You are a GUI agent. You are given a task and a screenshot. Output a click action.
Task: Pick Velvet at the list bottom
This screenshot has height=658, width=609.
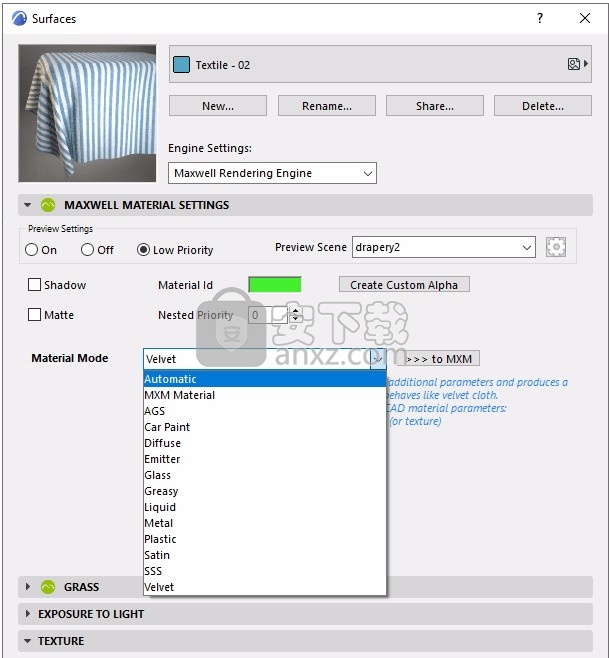tap(264, 587)
